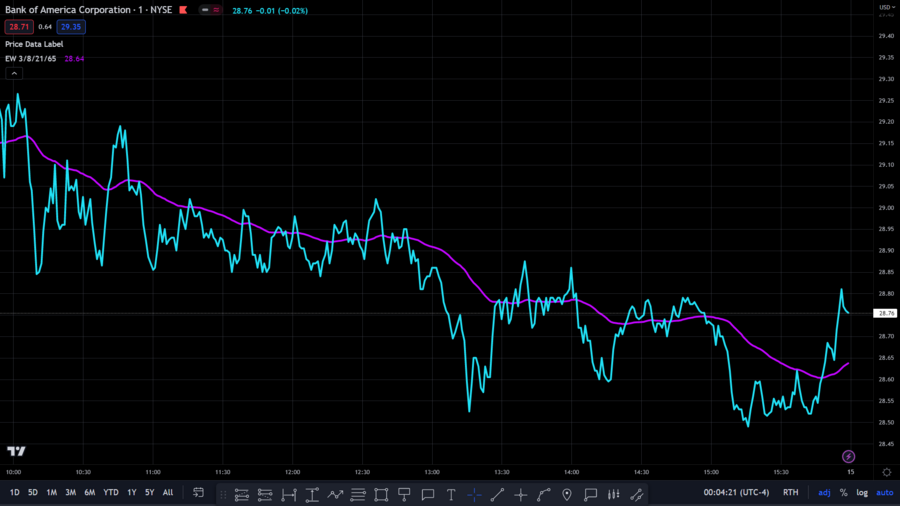Click the purple 28.64 indicator value
The image size is (900, 506).
[74, 59]
